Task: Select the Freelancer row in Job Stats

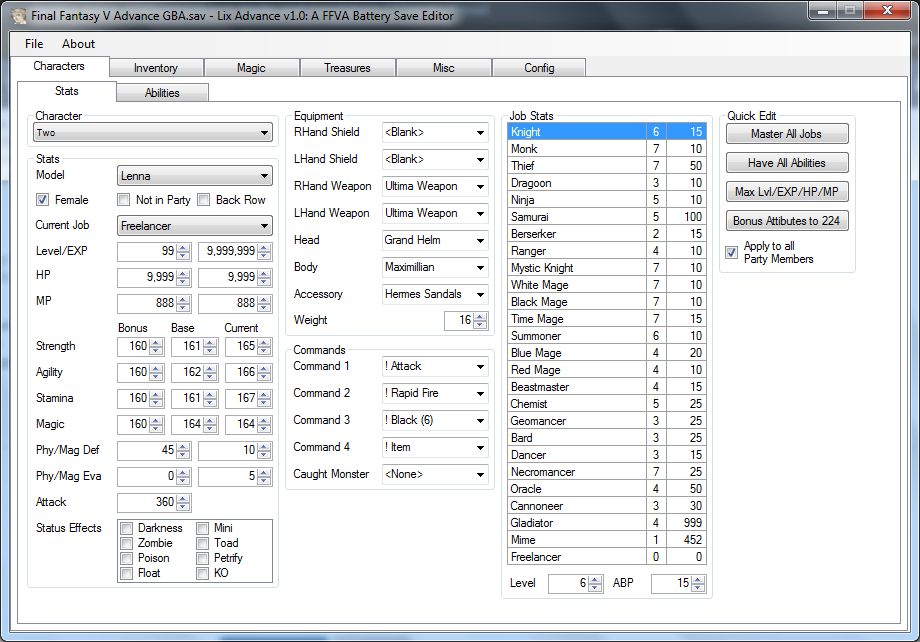Action: coord(607,557)
